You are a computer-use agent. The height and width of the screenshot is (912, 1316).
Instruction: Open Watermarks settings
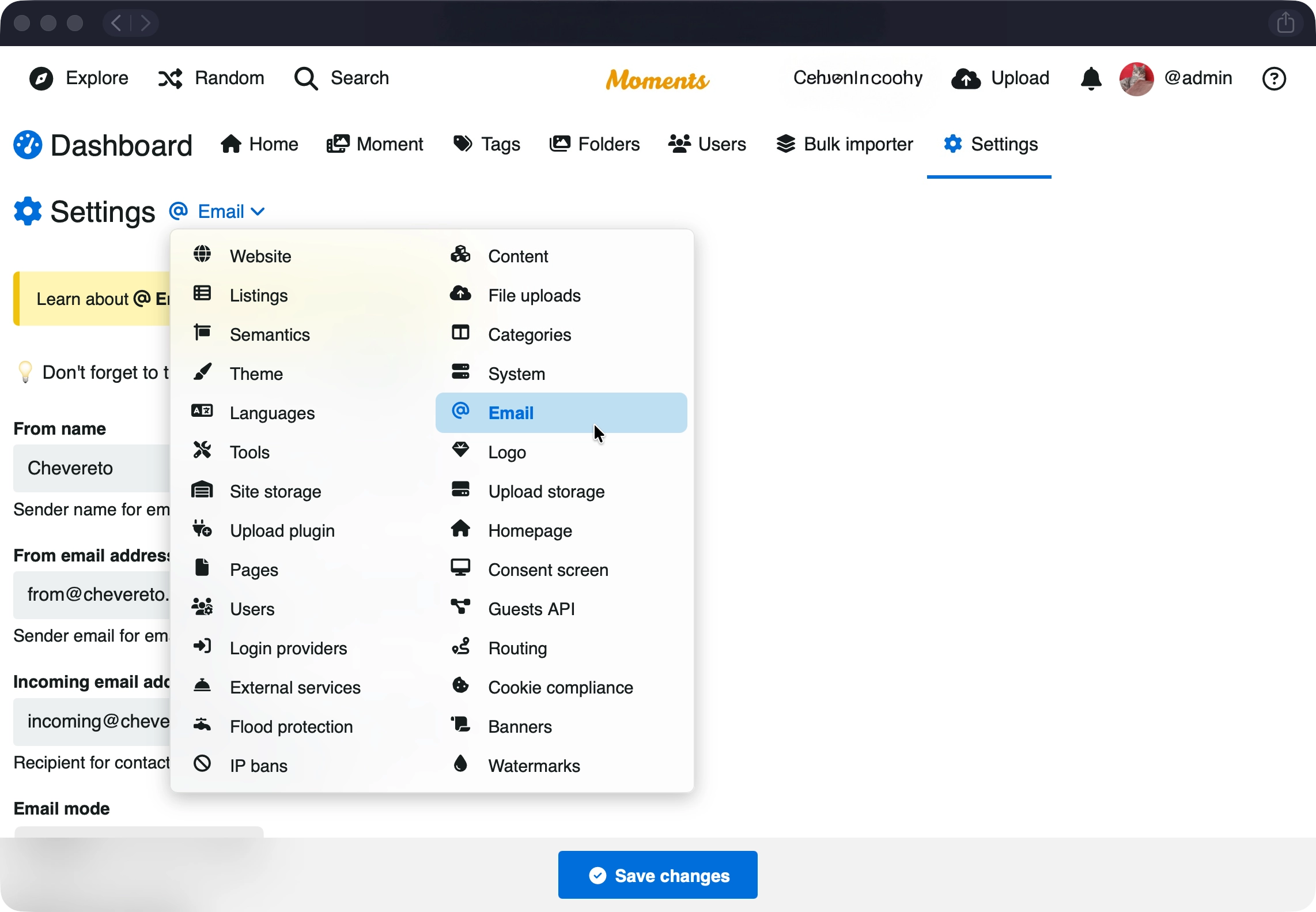[x=534, y=766]
